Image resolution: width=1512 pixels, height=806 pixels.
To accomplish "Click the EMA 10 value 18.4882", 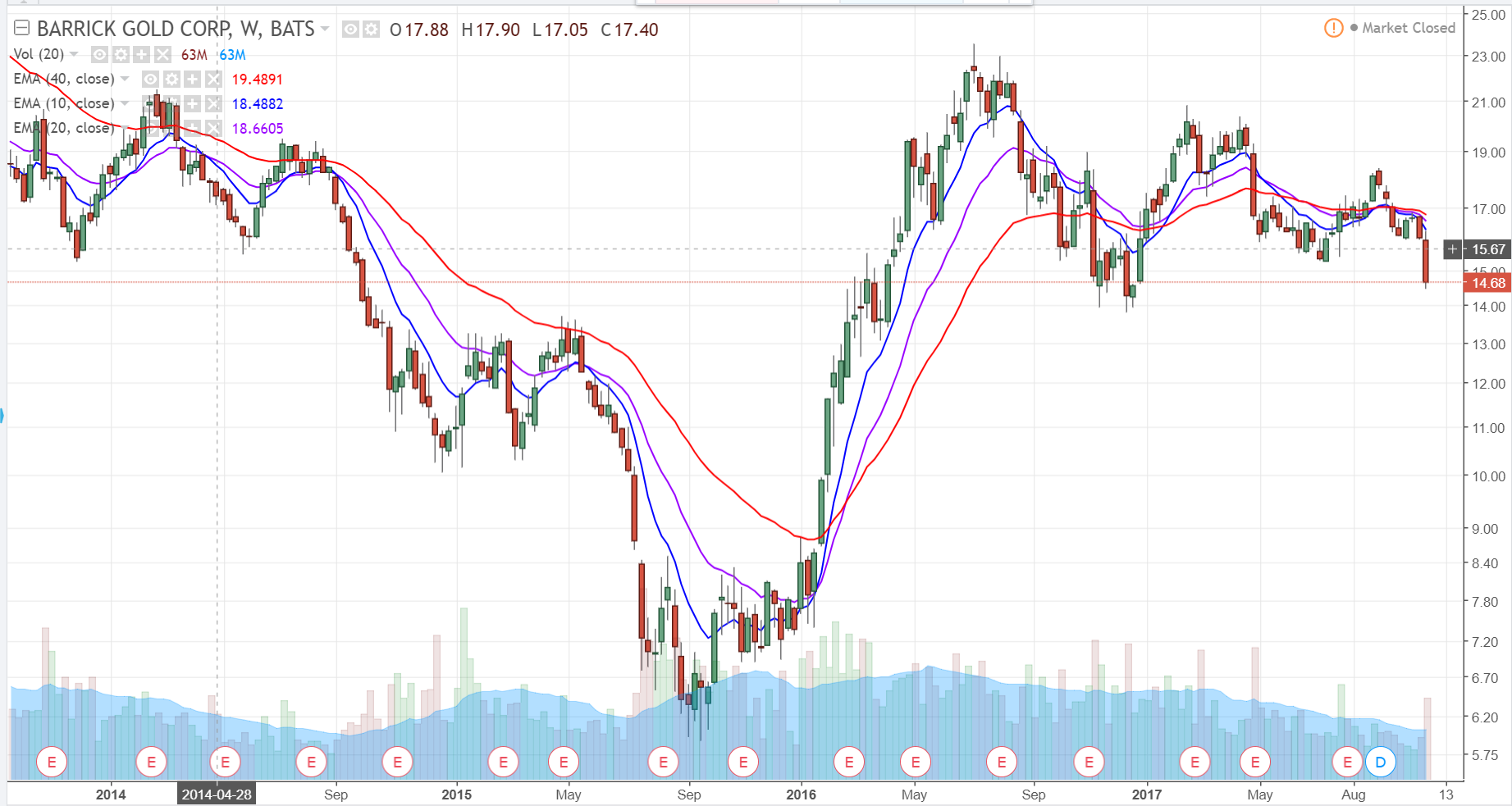I will coord(258,104).
